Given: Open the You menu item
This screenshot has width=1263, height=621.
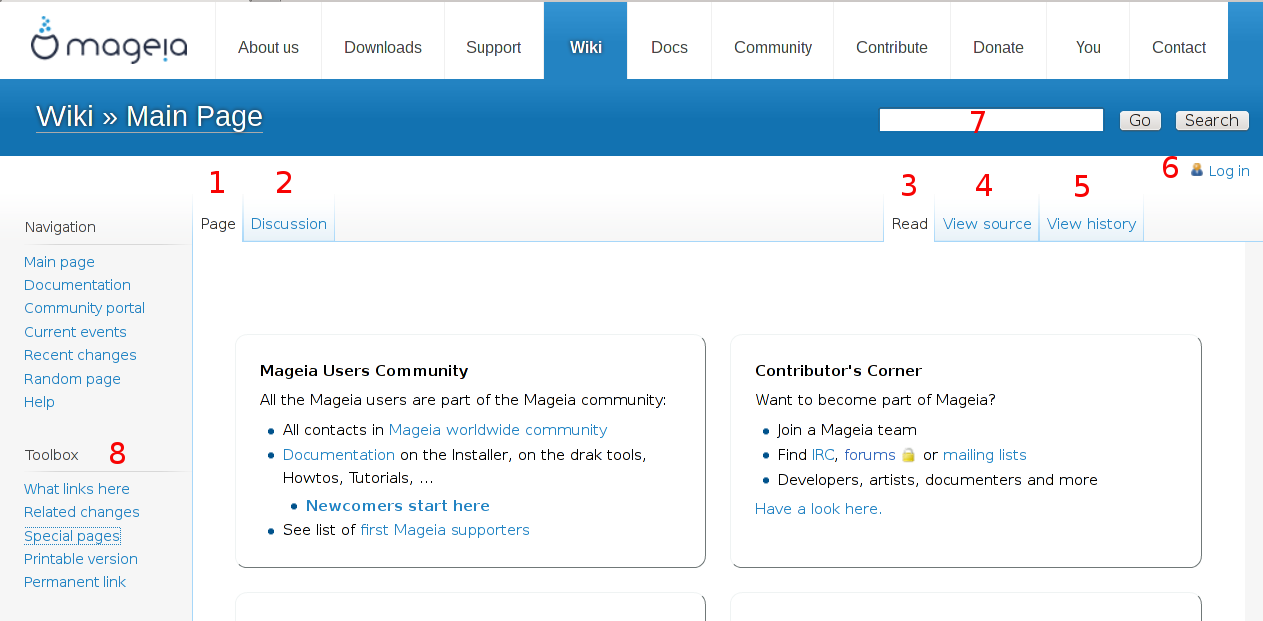Looking at the screenshot, I should [1088, 47].
